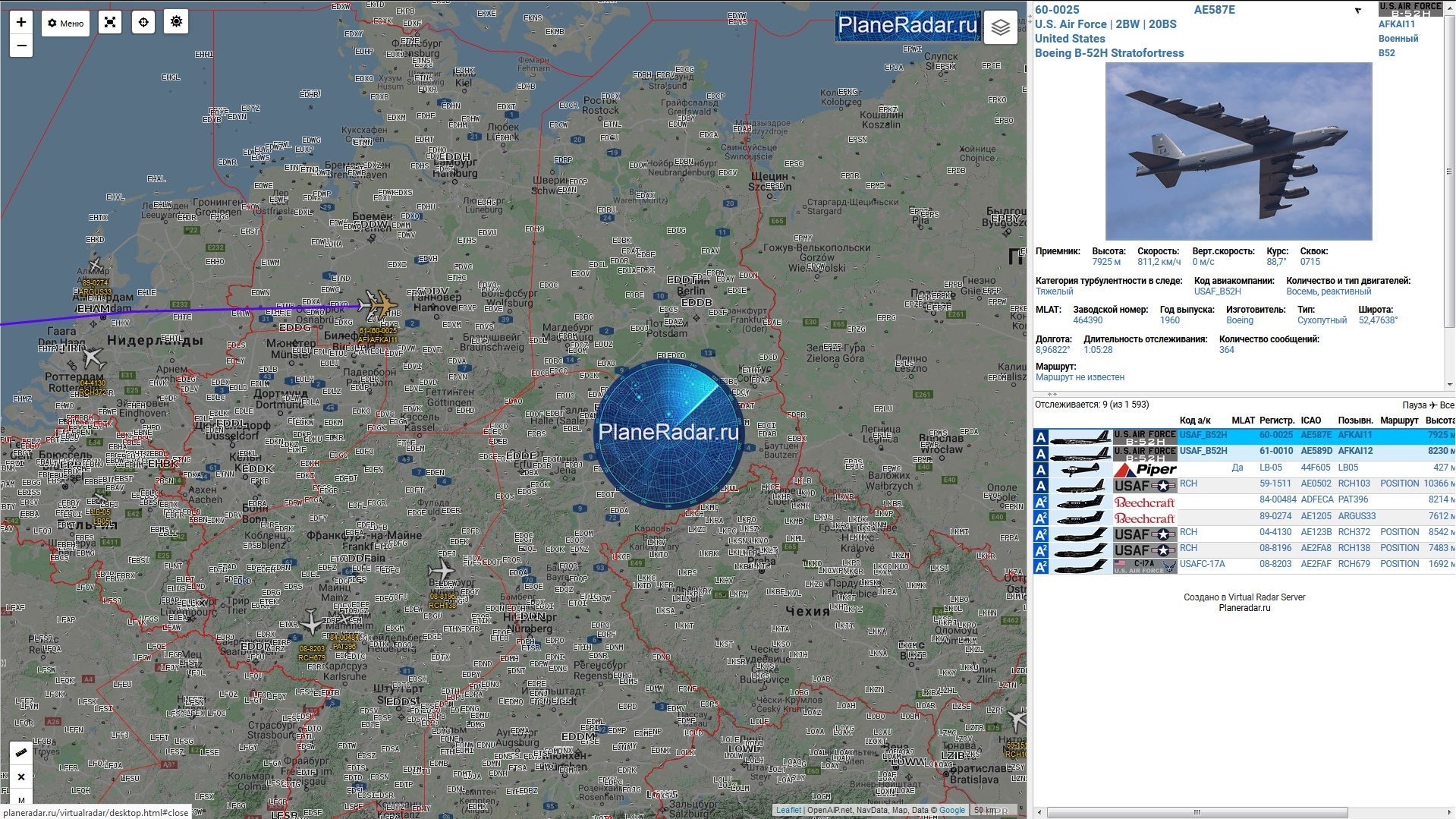Viewport: 1456px width, 819px height.
Task: Select the 60-0025 row in aircraft list
Action: click(1244, 436)
